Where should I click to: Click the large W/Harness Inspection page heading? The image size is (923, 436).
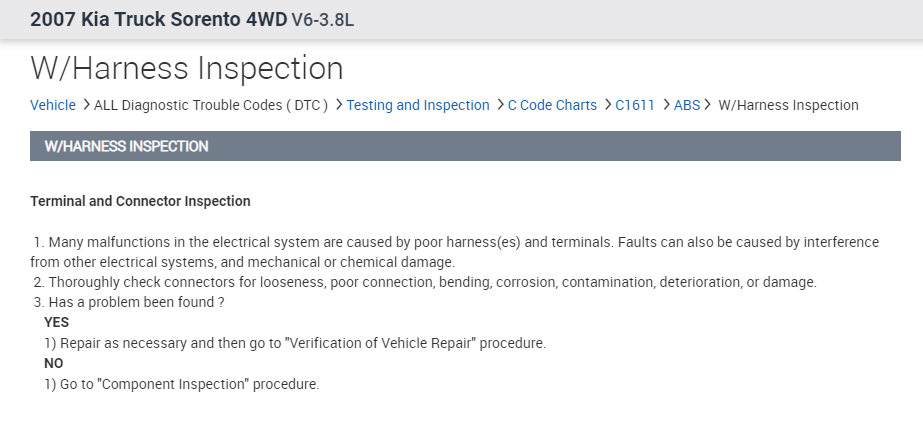point(187,68)
